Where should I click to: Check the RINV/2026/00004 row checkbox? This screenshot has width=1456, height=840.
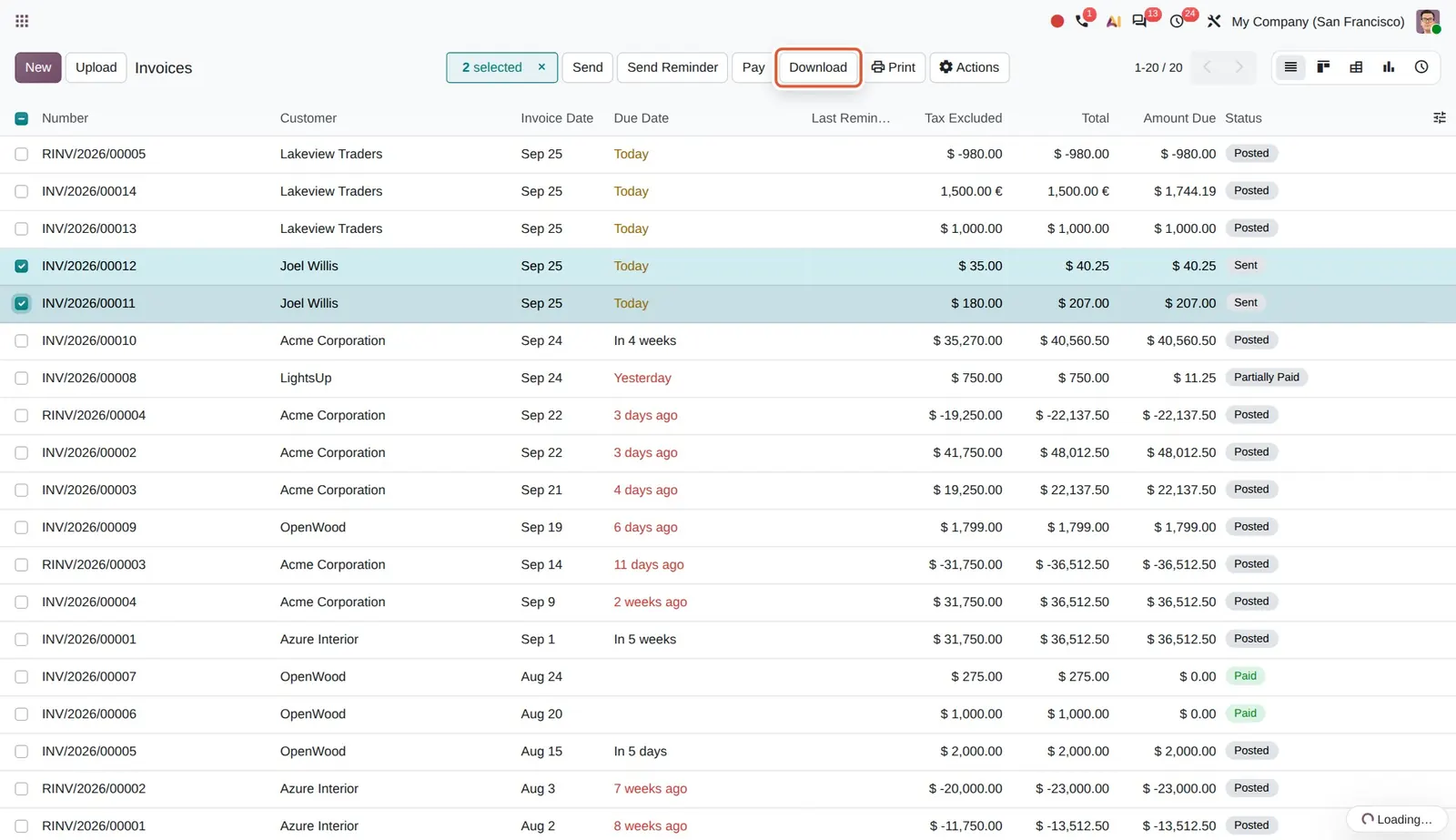click(22, 416)
